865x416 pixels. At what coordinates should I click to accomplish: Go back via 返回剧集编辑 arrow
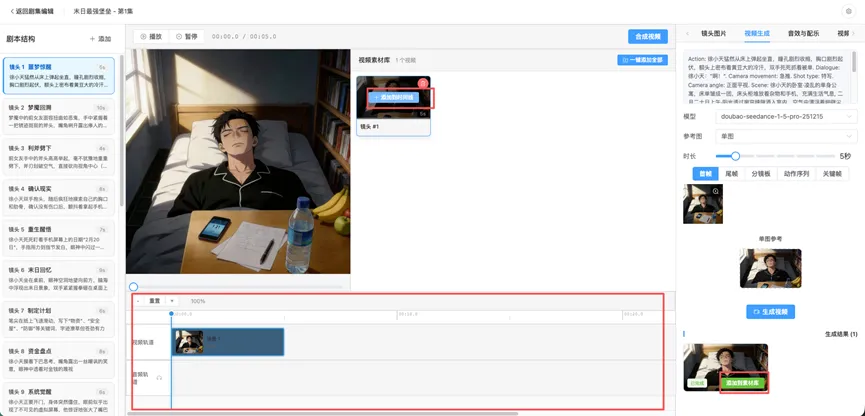pos(32,11)
